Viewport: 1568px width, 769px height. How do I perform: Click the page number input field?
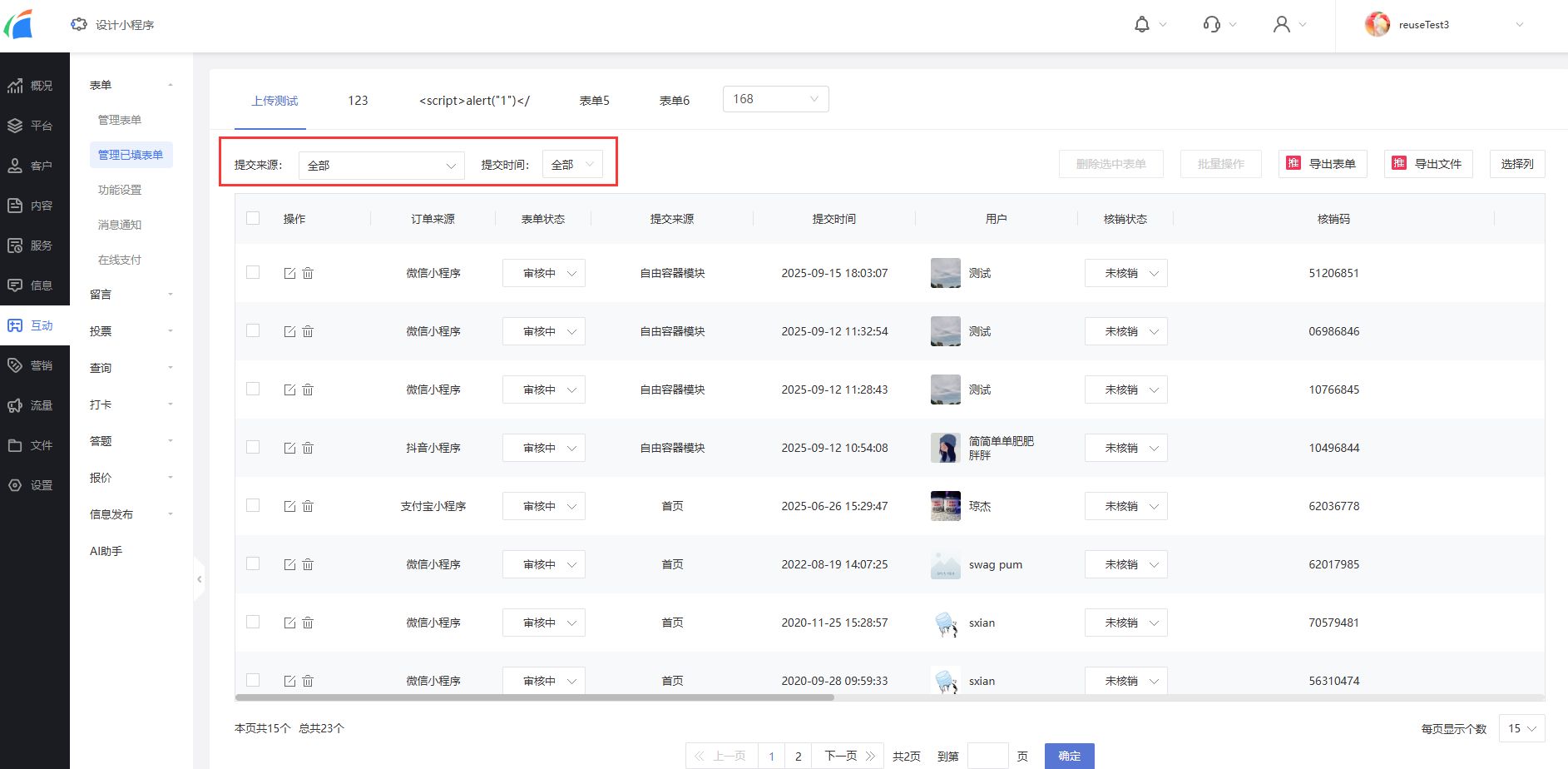click(x=987, y=756)
